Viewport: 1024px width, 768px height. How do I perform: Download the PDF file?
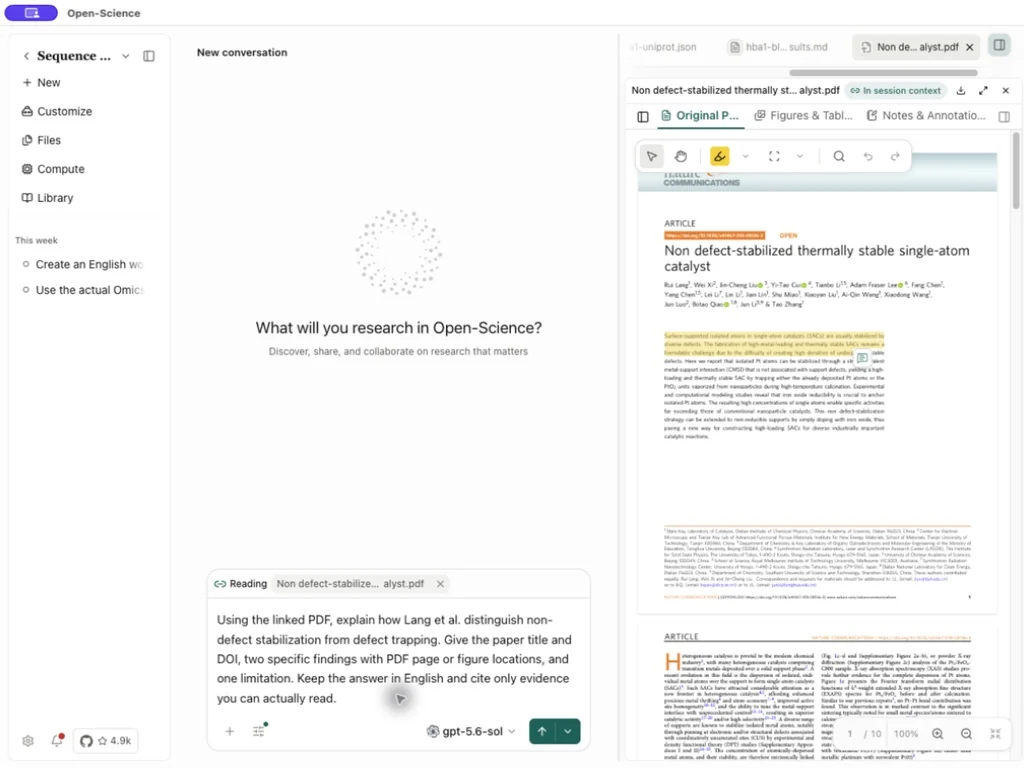point(961,91)
